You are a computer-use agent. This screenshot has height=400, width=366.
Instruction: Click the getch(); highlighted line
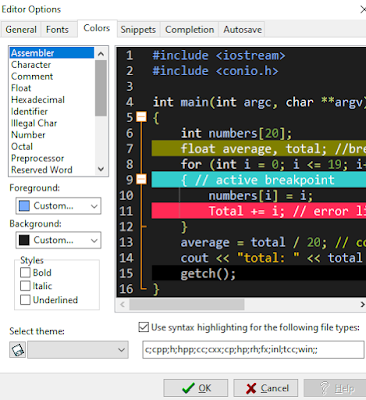259,273
